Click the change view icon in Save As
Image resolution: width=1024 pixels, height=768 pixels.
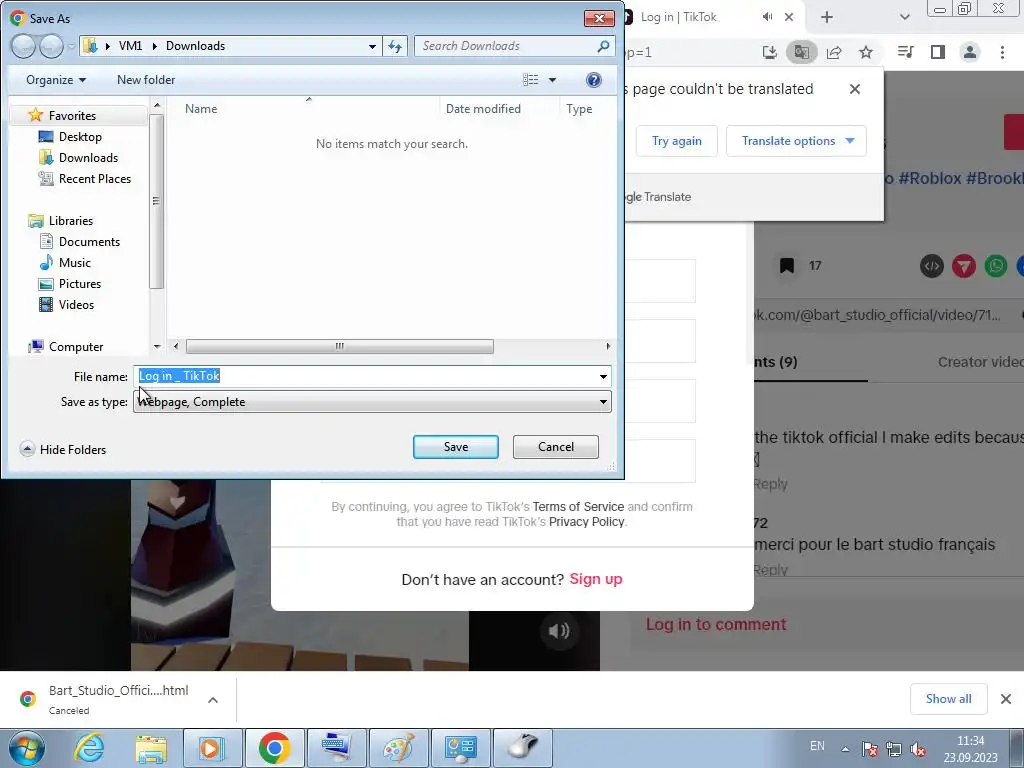pos(530,80)
